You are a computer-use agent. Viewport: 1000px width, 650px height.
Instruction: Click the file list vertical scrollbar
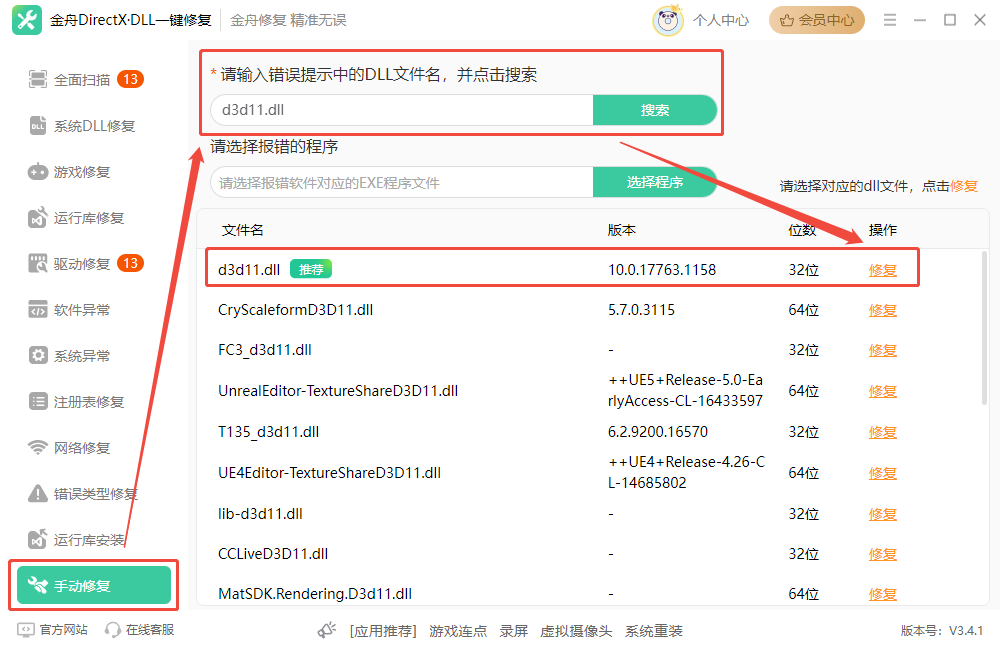tap(984, 328)
